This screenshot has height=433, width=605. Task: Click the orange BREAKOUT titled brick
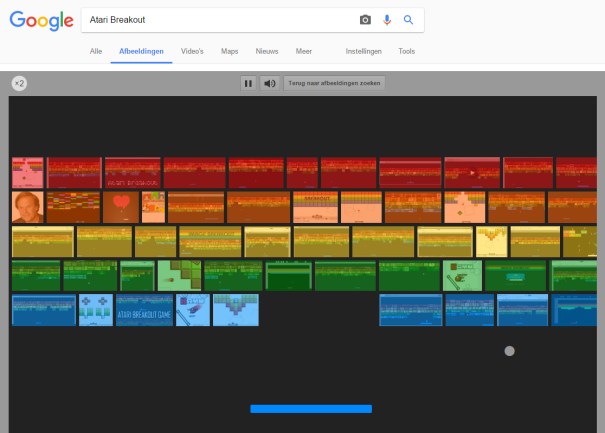click(x=315, y=207)
